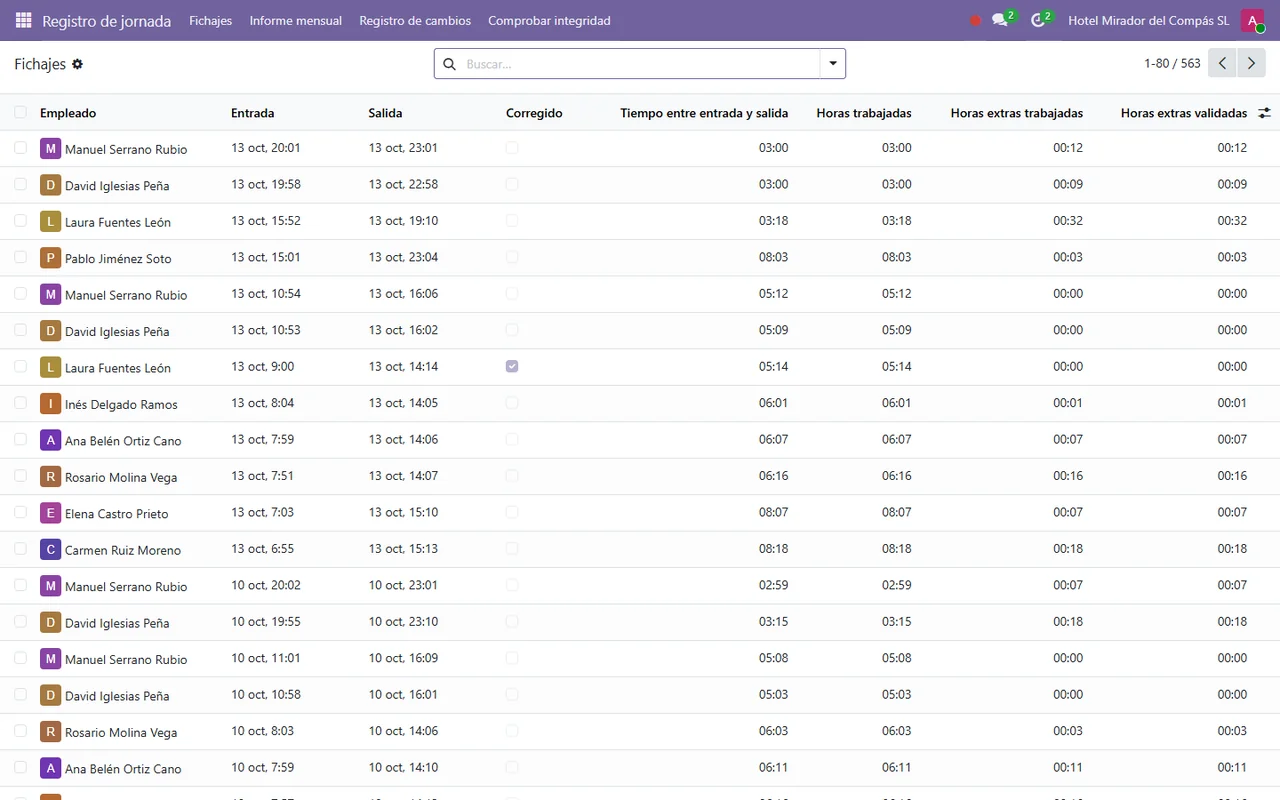Go to the previous page of records
The image size is (1280, 800).
[x=1222, y=63]
